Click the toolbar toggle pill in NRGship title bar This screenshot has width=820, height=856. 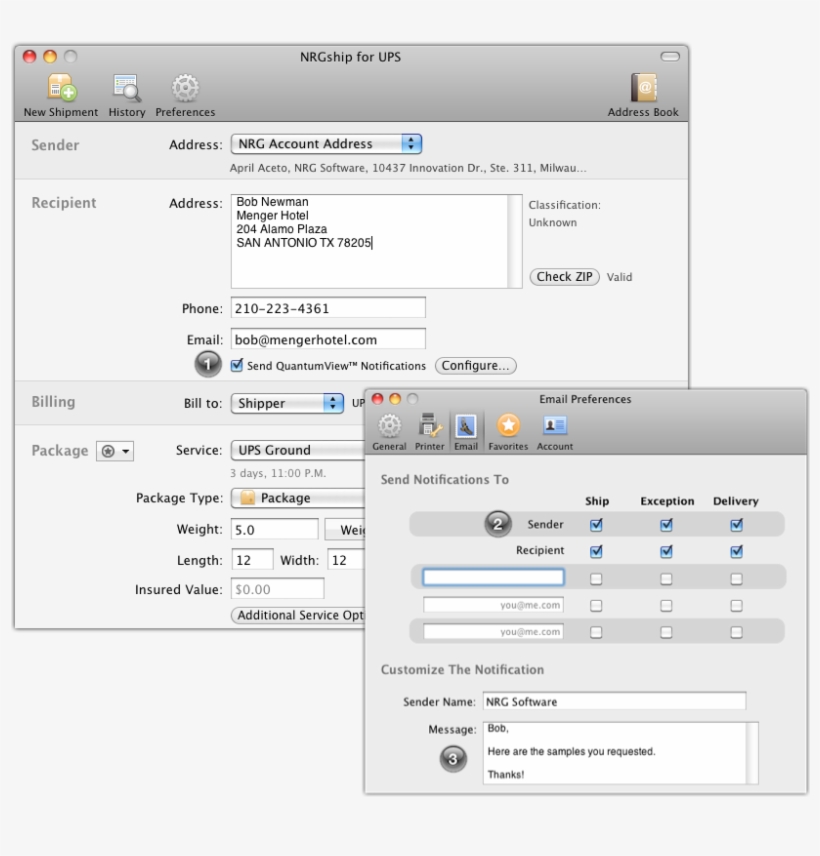tap(670, 56)
